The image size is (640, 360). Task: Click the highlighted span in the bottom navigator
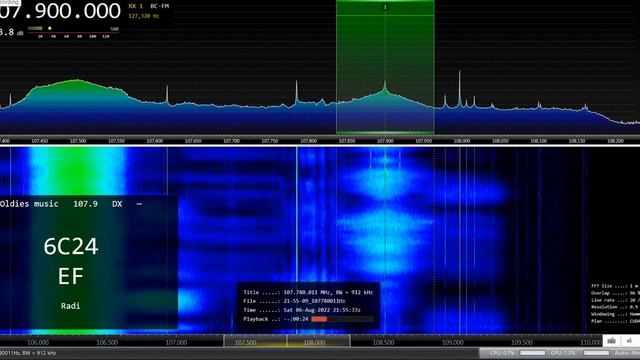click(x=287, y=341)
